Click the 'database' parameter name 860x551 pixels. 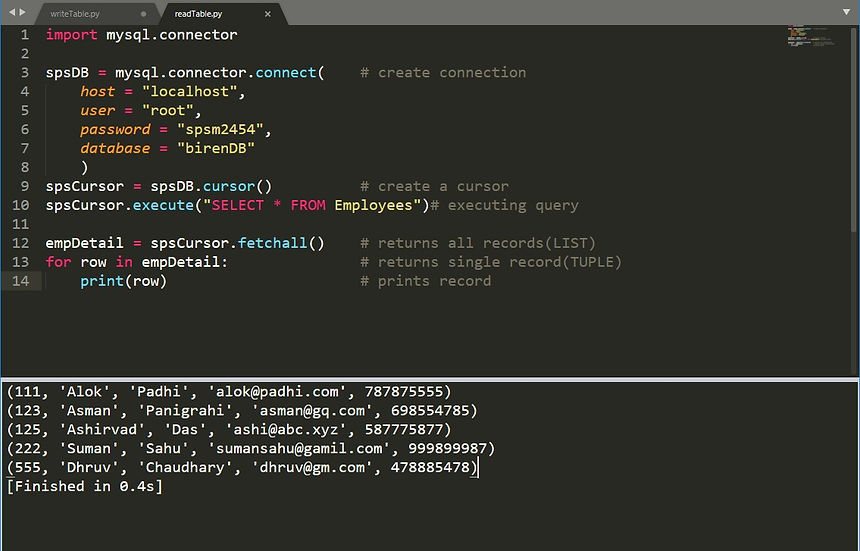[x=115, y=148]
